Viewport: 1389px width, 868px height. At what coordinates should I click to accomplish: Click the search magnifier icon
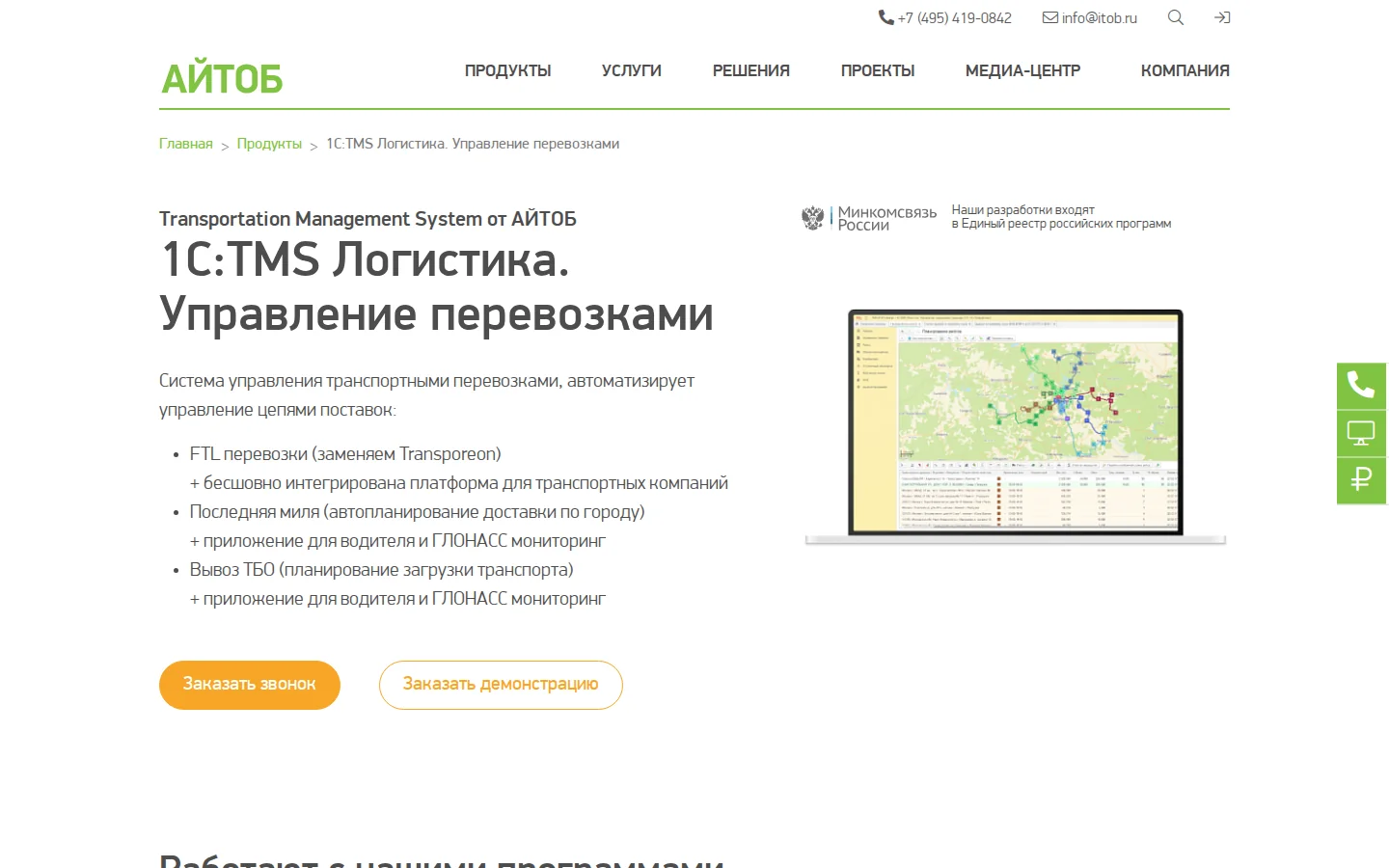point(1175,17)
